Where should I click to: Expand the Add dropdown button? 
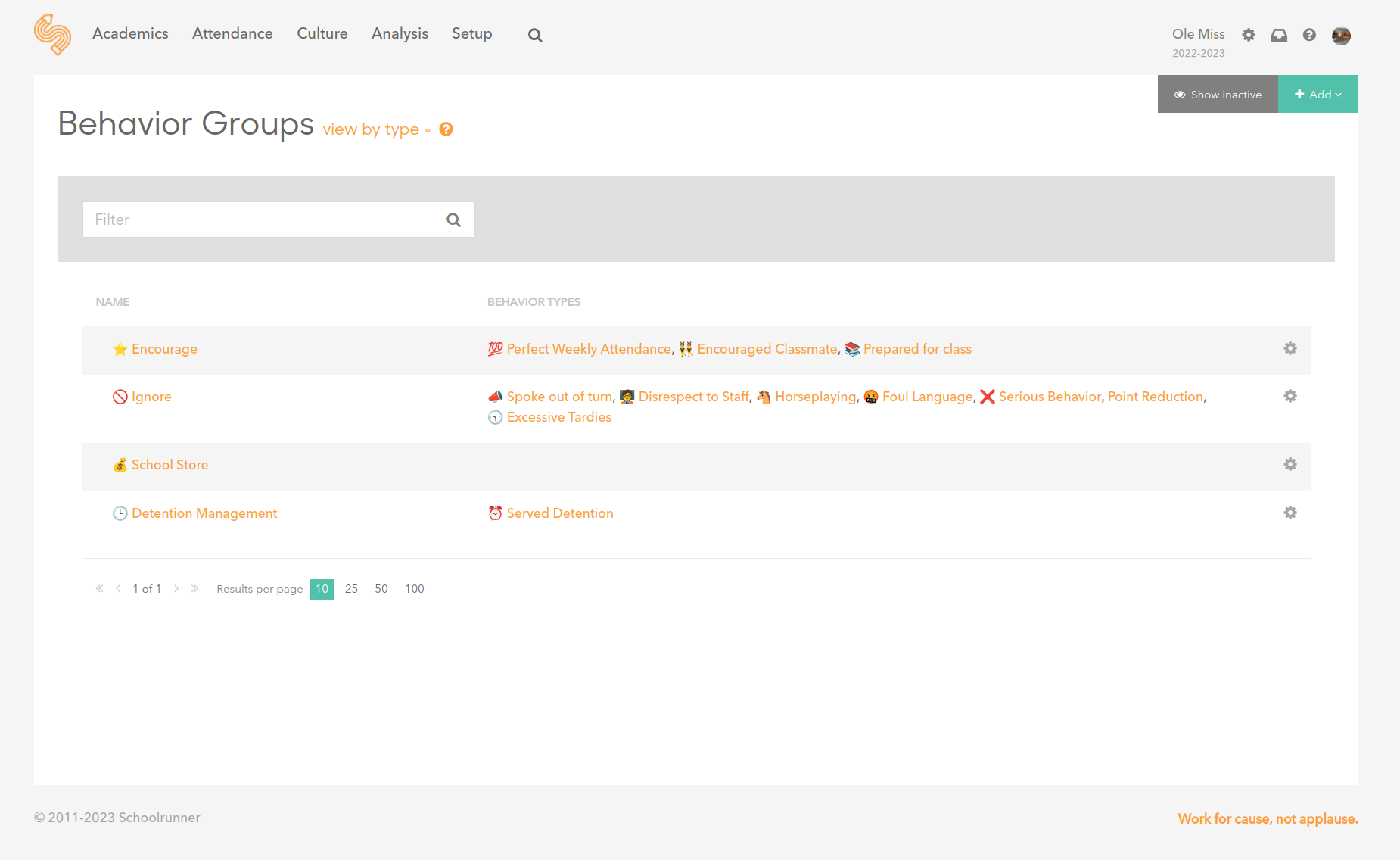(1318, 95)
